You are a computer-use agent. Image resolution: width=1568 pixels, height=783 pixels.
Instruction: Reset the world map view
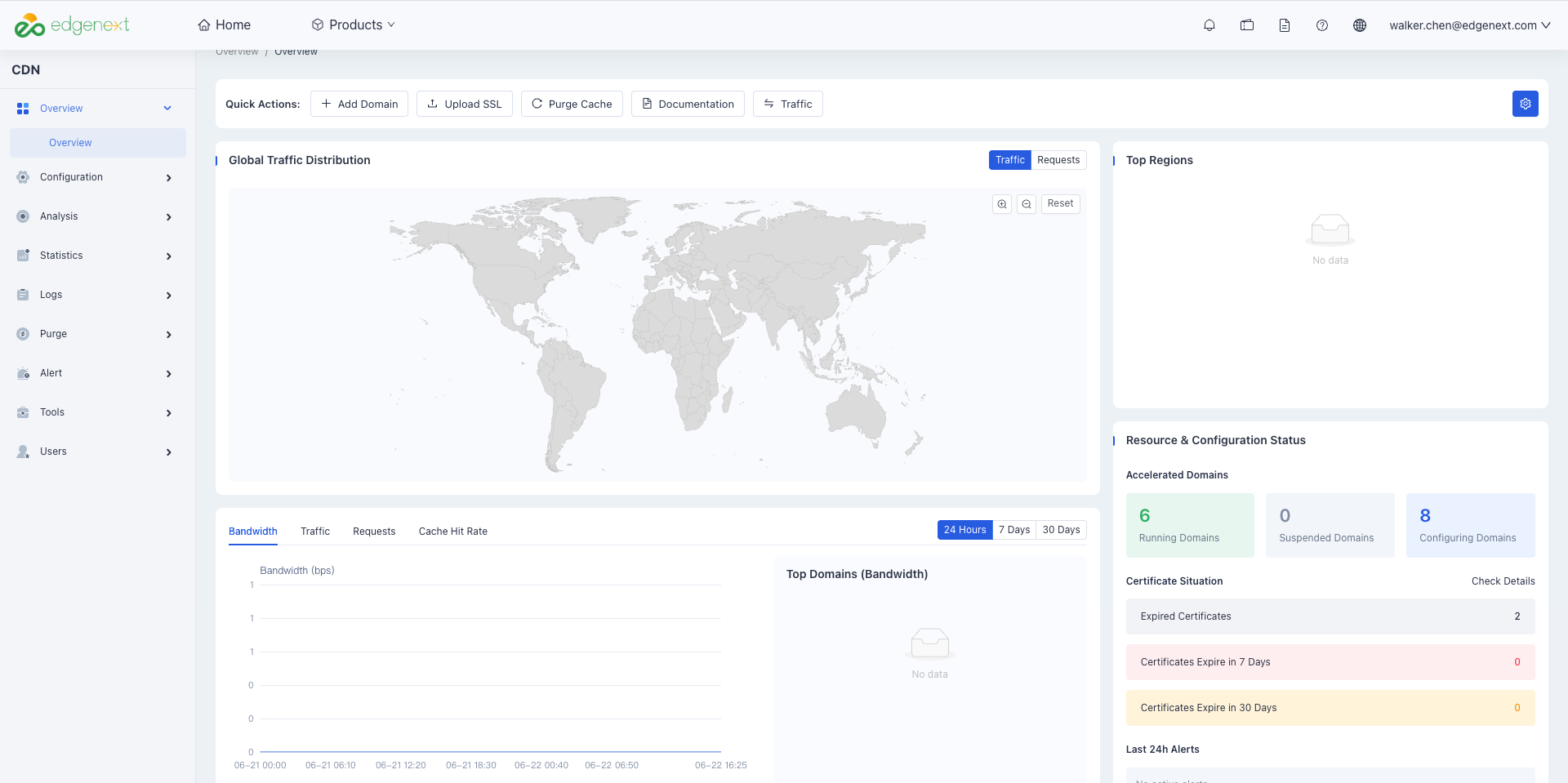point(1060,203)
